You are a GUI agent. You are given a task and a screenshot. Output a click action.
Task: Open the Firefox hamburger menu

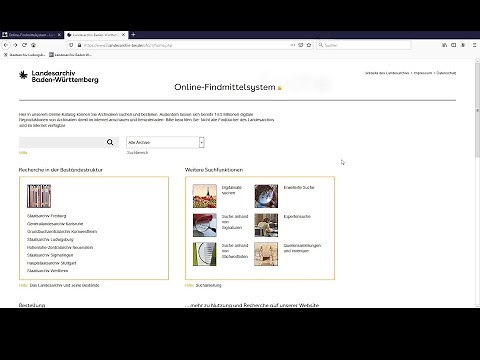click(475, 45)
